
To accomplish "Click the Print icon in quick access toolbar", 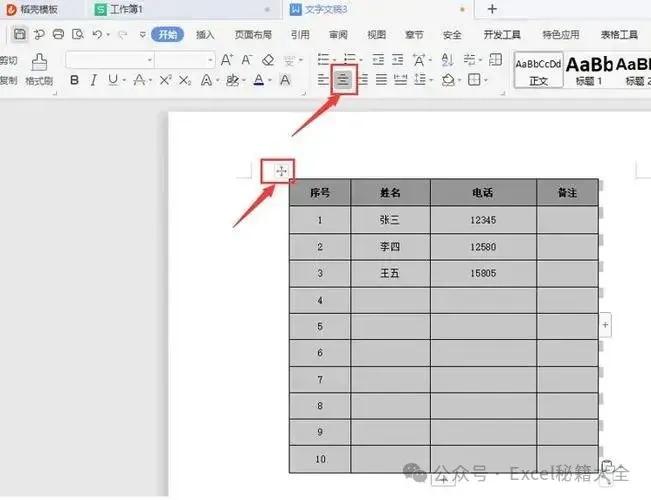I will point(58,34).
